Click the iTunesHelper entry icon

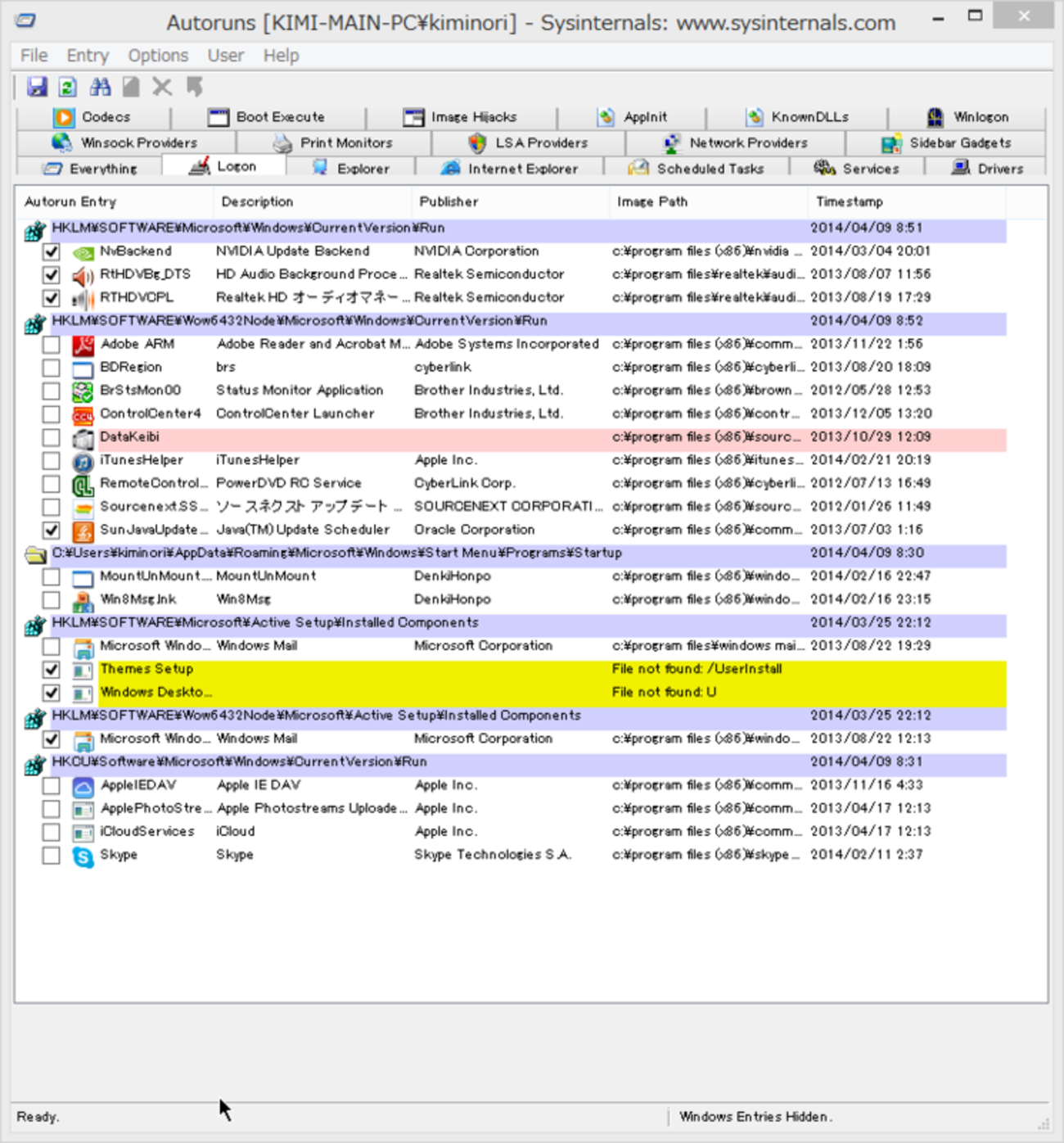pos(83,461)
